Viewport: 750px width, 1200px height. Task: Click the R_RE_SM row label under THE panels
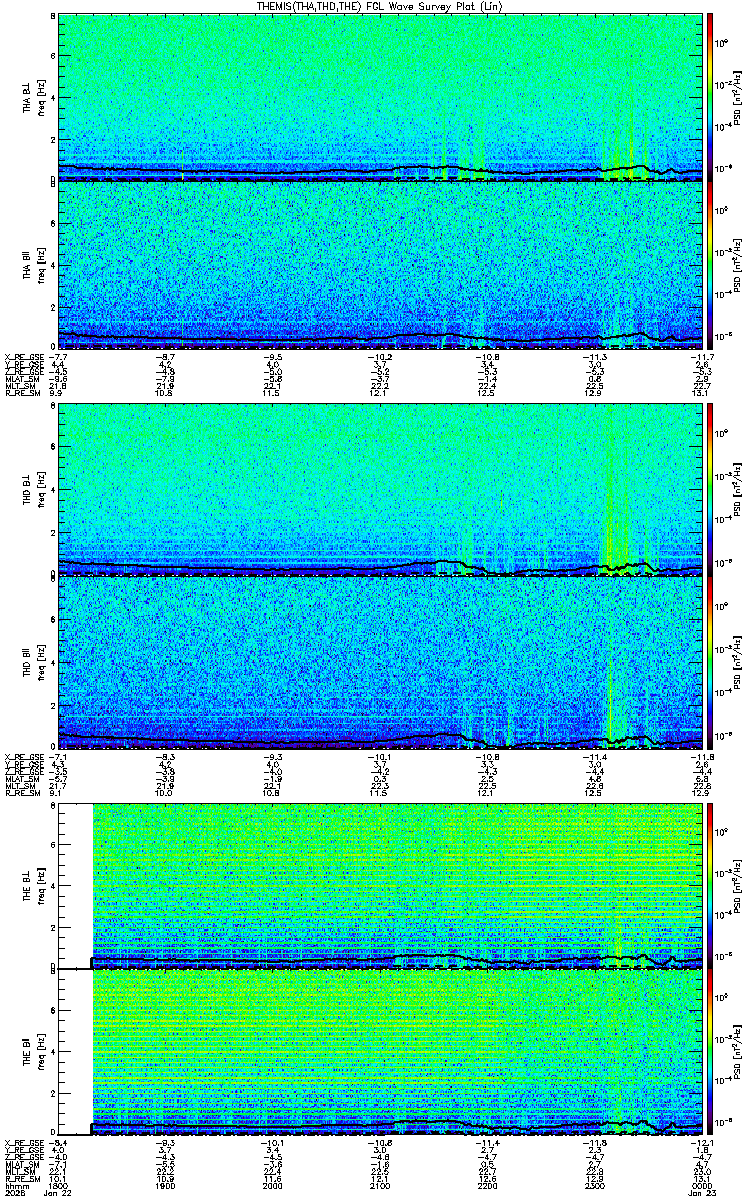pyautogui.click(x=21, y=1177)
